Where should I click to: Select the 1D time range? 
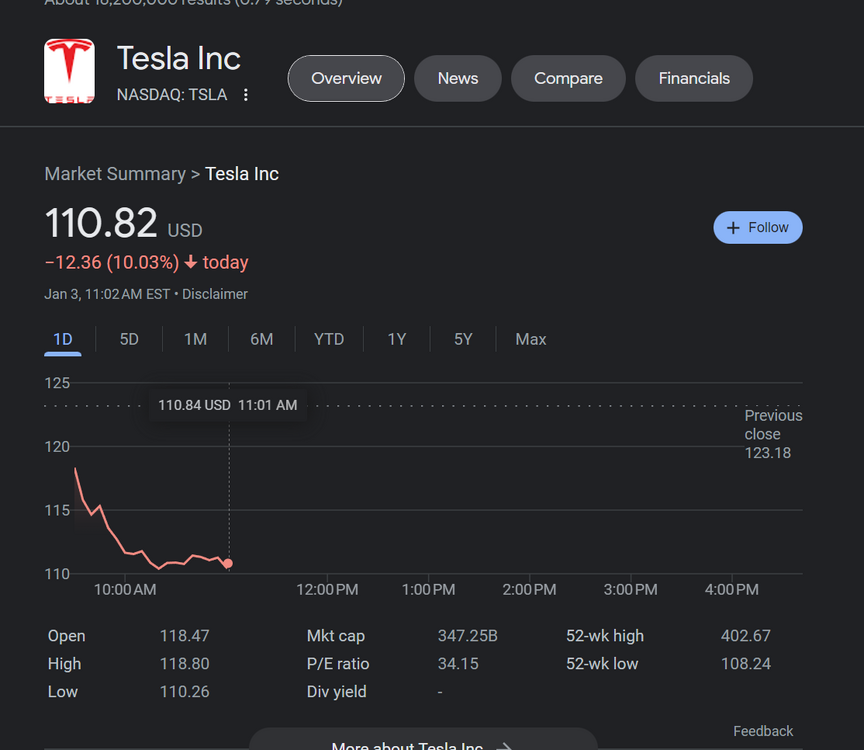coord(63,340)
